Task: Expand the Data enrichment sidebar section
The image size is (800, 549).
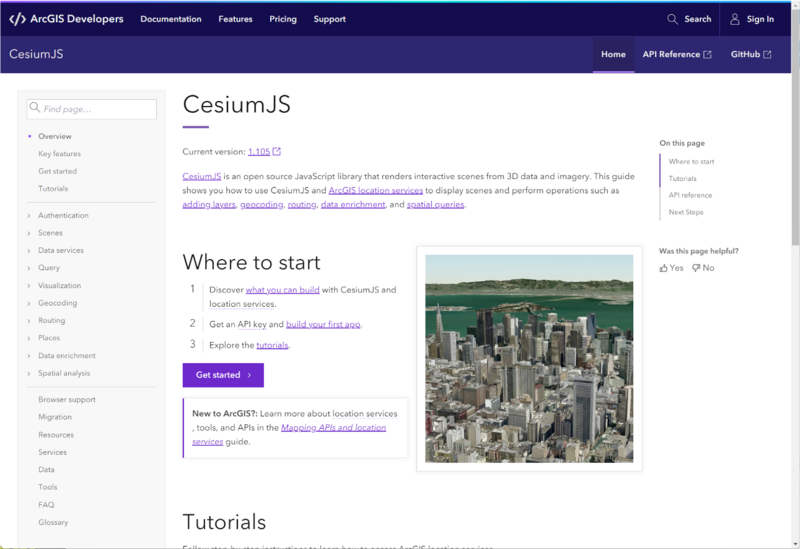Action: (x=29, y=356)
